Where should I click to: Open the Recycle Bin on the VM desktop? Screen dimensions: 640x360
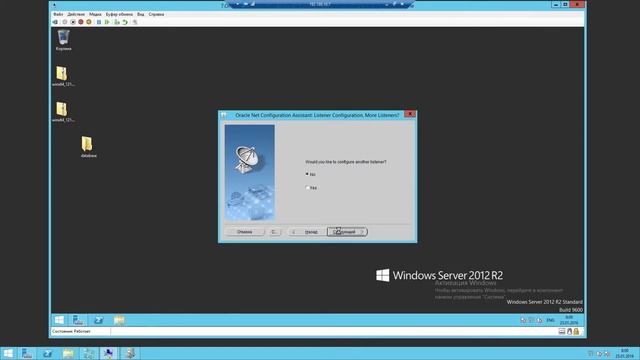click(x=63, y=40)
